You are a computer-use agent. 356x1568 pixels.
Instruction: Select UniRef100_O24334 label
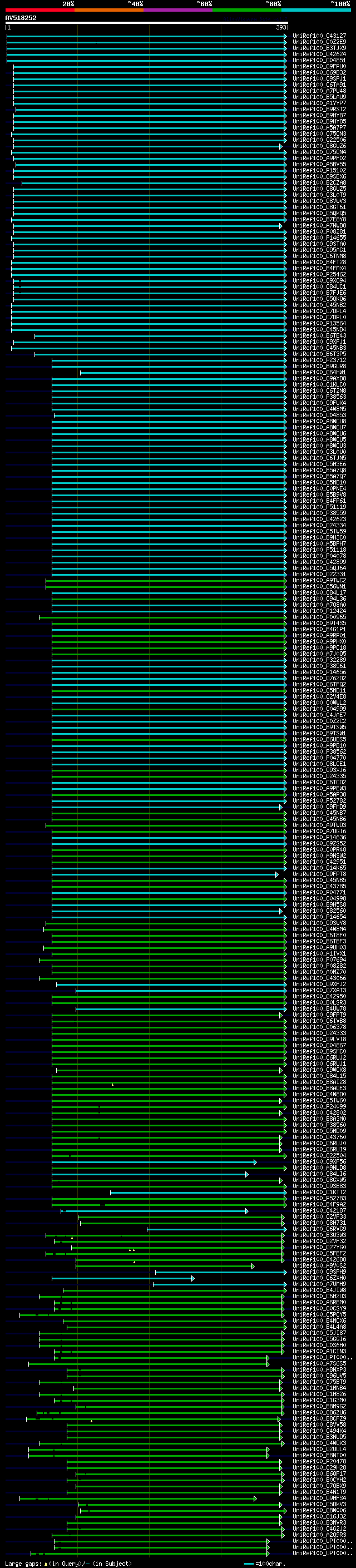319,525
